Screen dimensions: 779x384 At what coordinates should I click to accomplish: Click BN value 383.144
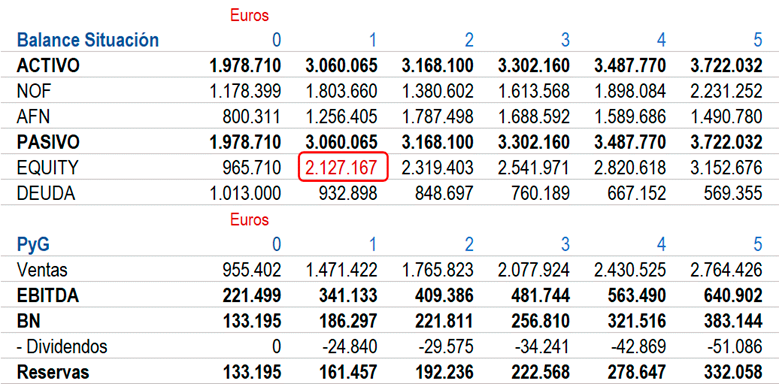click(728, 321)
